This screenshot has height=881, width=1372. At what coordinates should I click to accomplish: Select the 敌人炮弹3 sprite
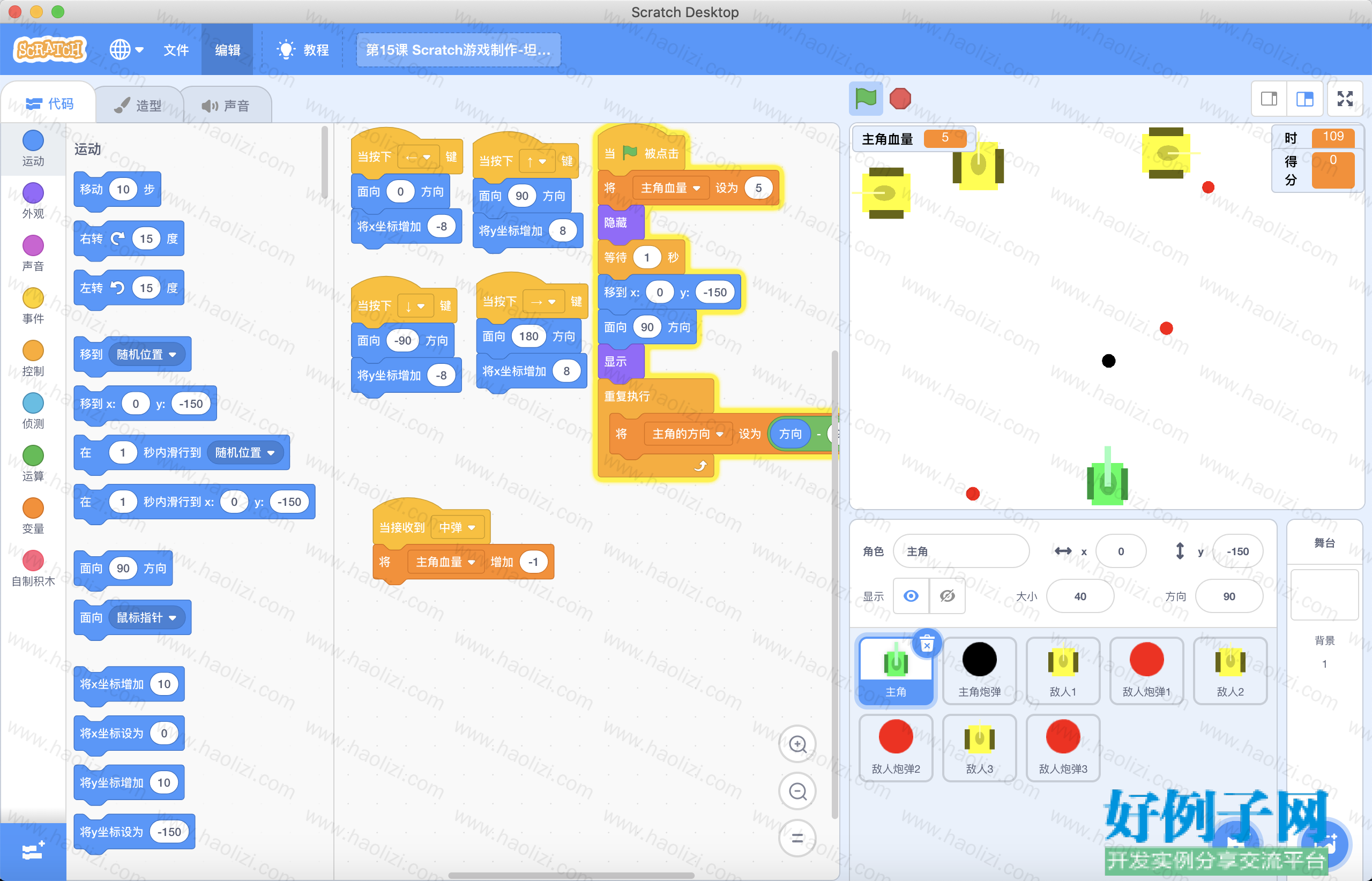click(1063, 747)
